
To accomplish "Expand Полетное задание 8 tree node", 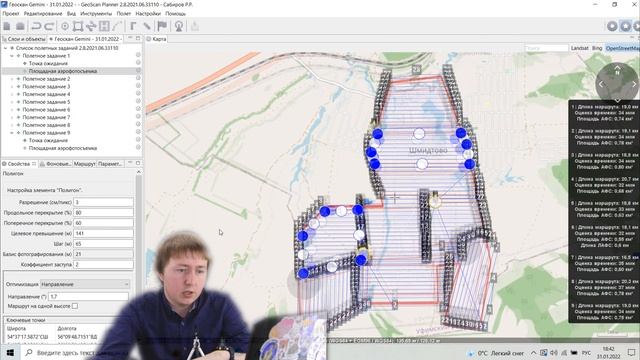I will pyautogui.click(x=12, y=125).
